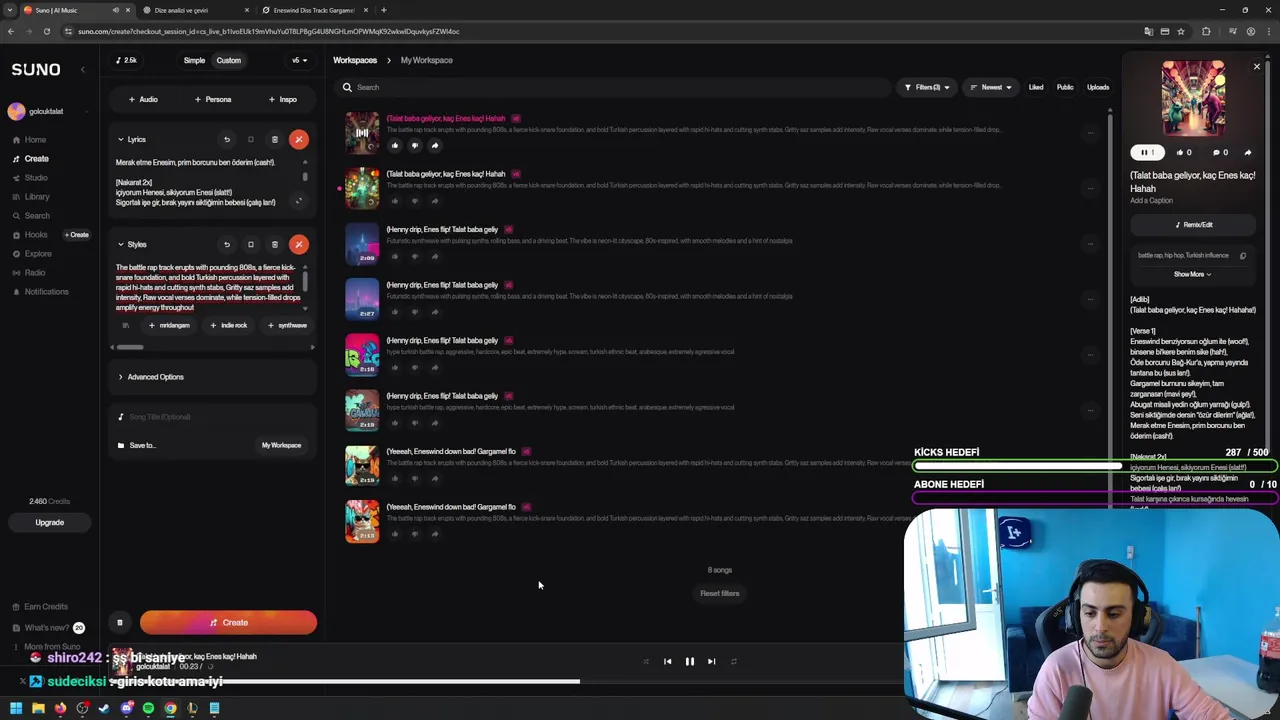Share song from details panel

(1248, 153)
